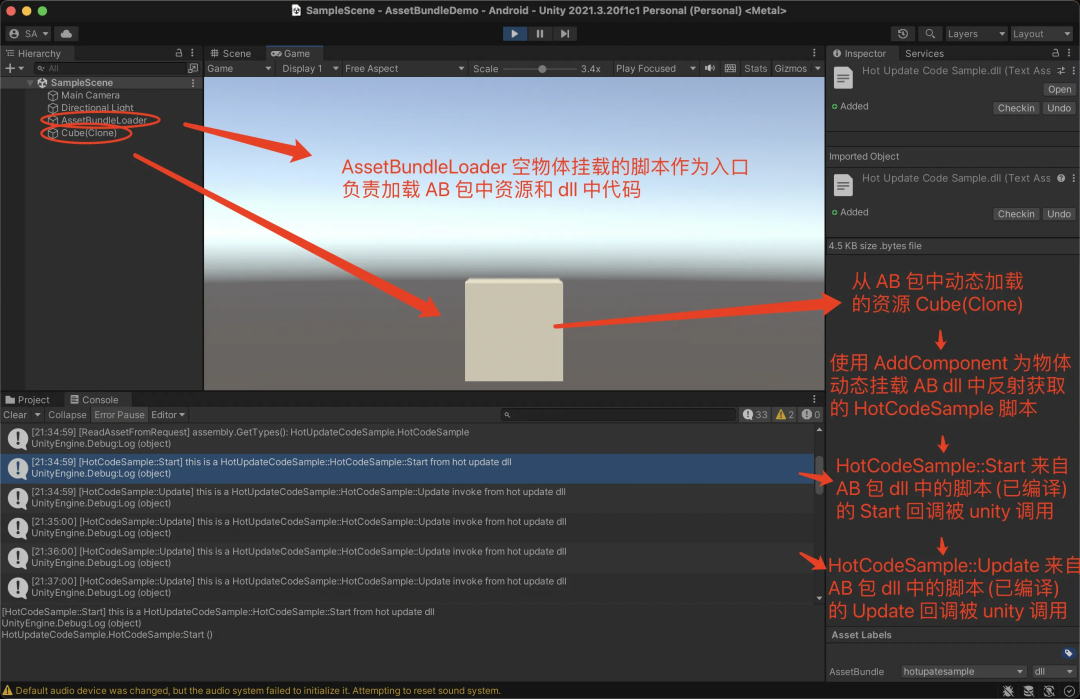
Task: Click the upper Checkin button
Action: 1016,108
